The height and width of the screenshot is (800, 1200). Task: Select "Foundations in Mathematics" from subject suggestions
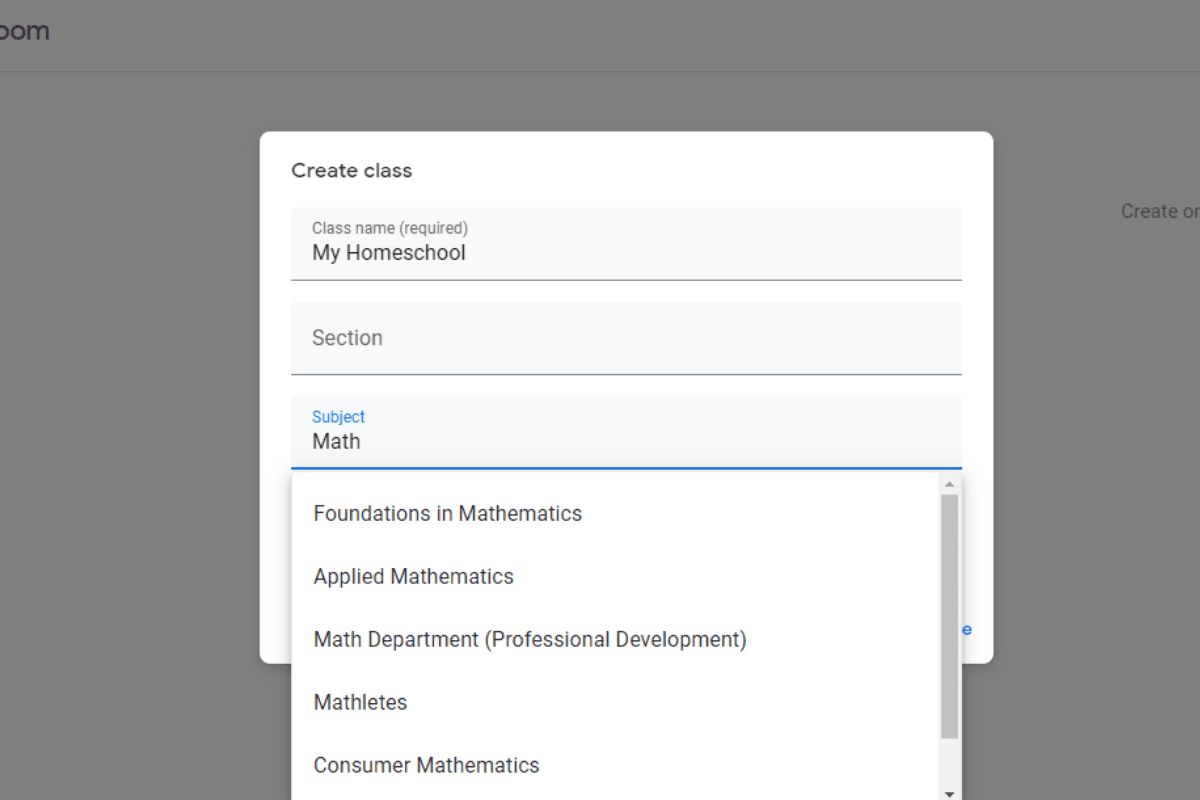(447, 513)
